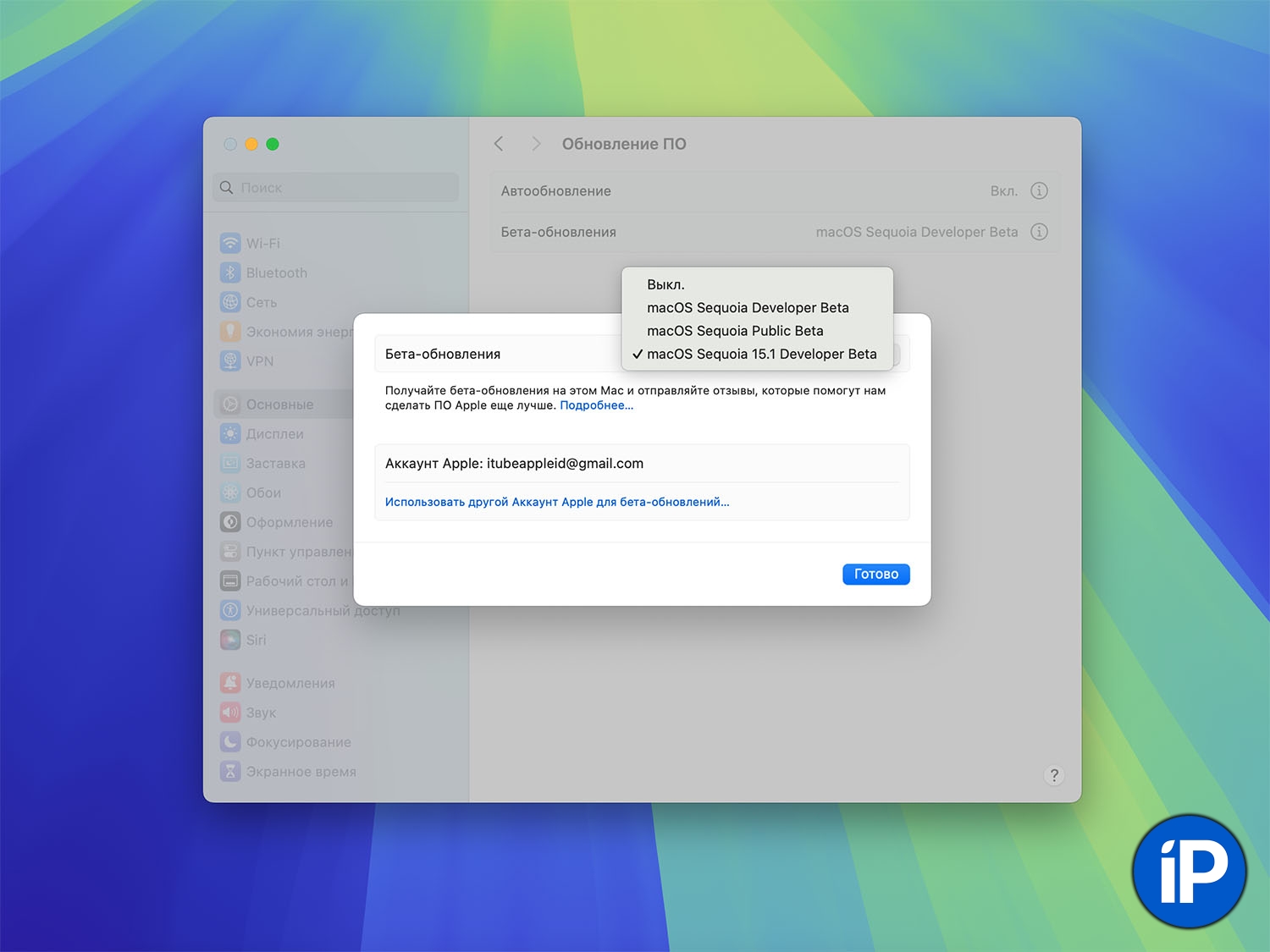
Task: Click the Screen Time (Экранное время) hourglass icon
Action: click(x=230, y=772)
